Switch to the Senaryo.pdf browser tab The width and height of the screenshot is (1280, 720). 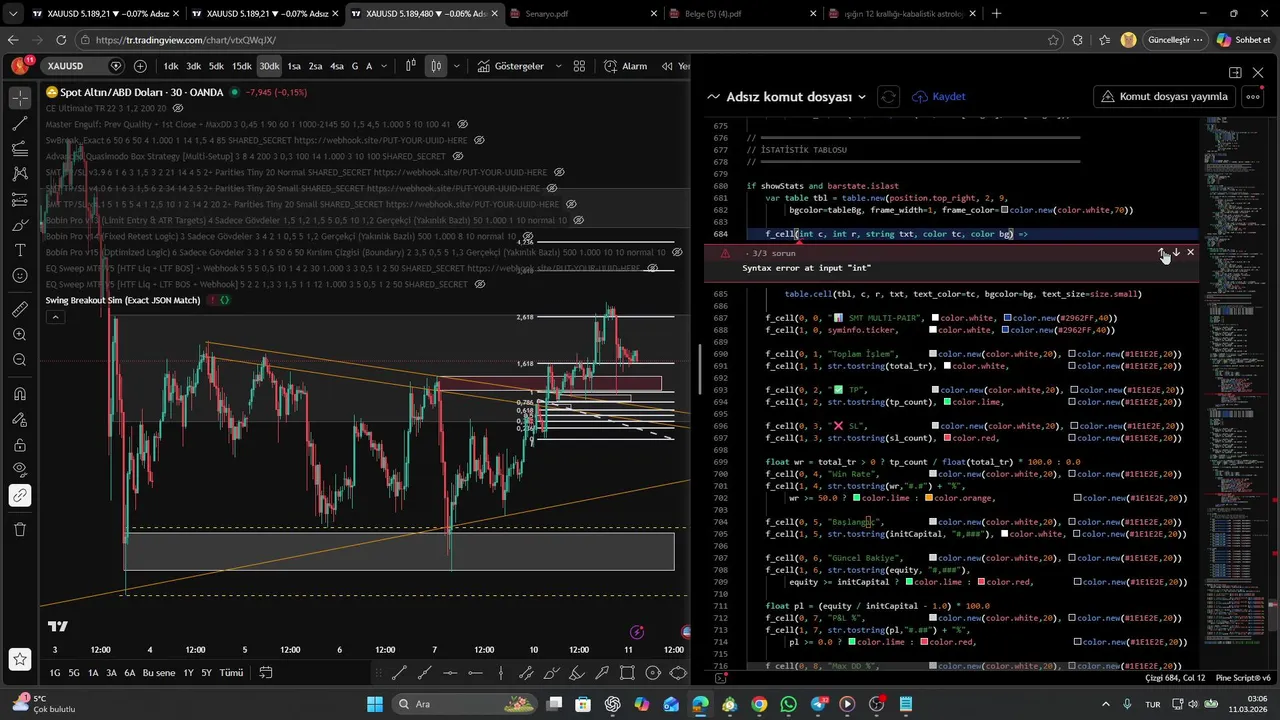[x=583, y=13]
